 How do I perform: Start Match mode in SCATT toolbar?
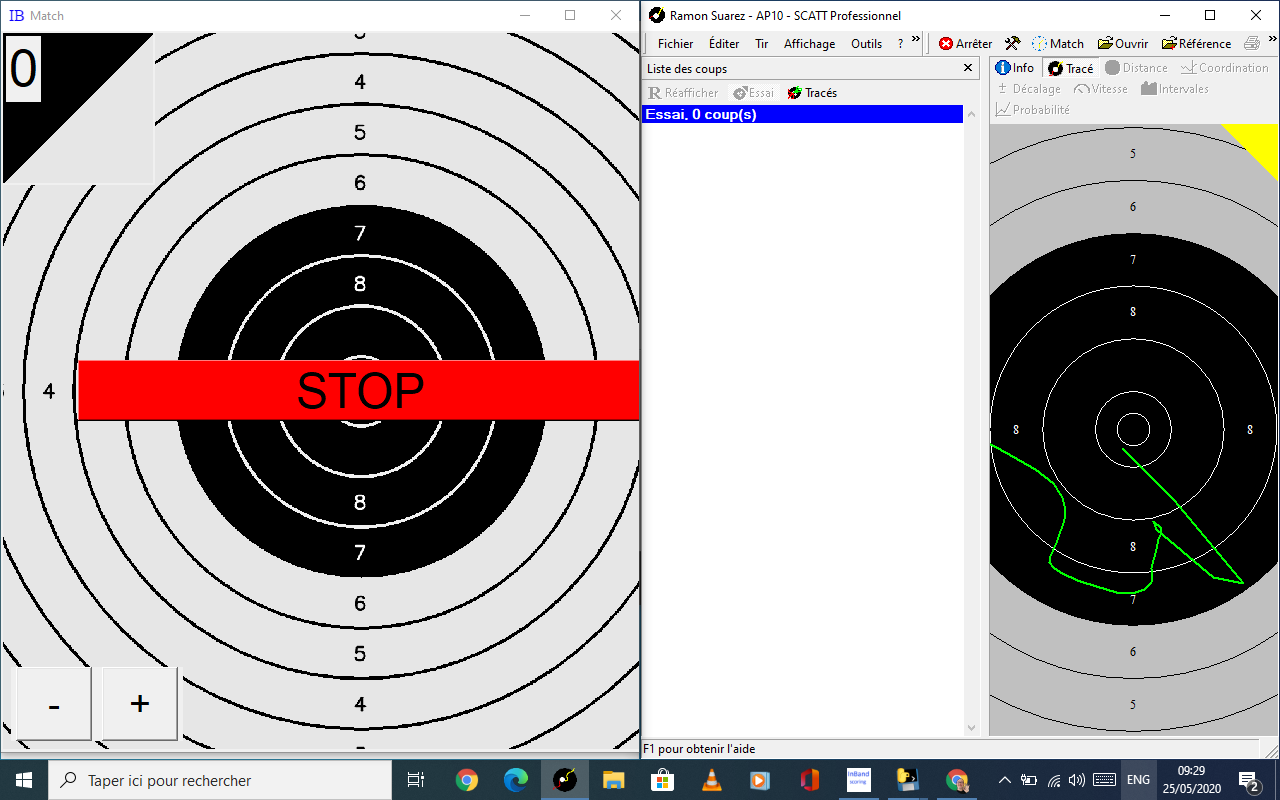coord(1058,43)
